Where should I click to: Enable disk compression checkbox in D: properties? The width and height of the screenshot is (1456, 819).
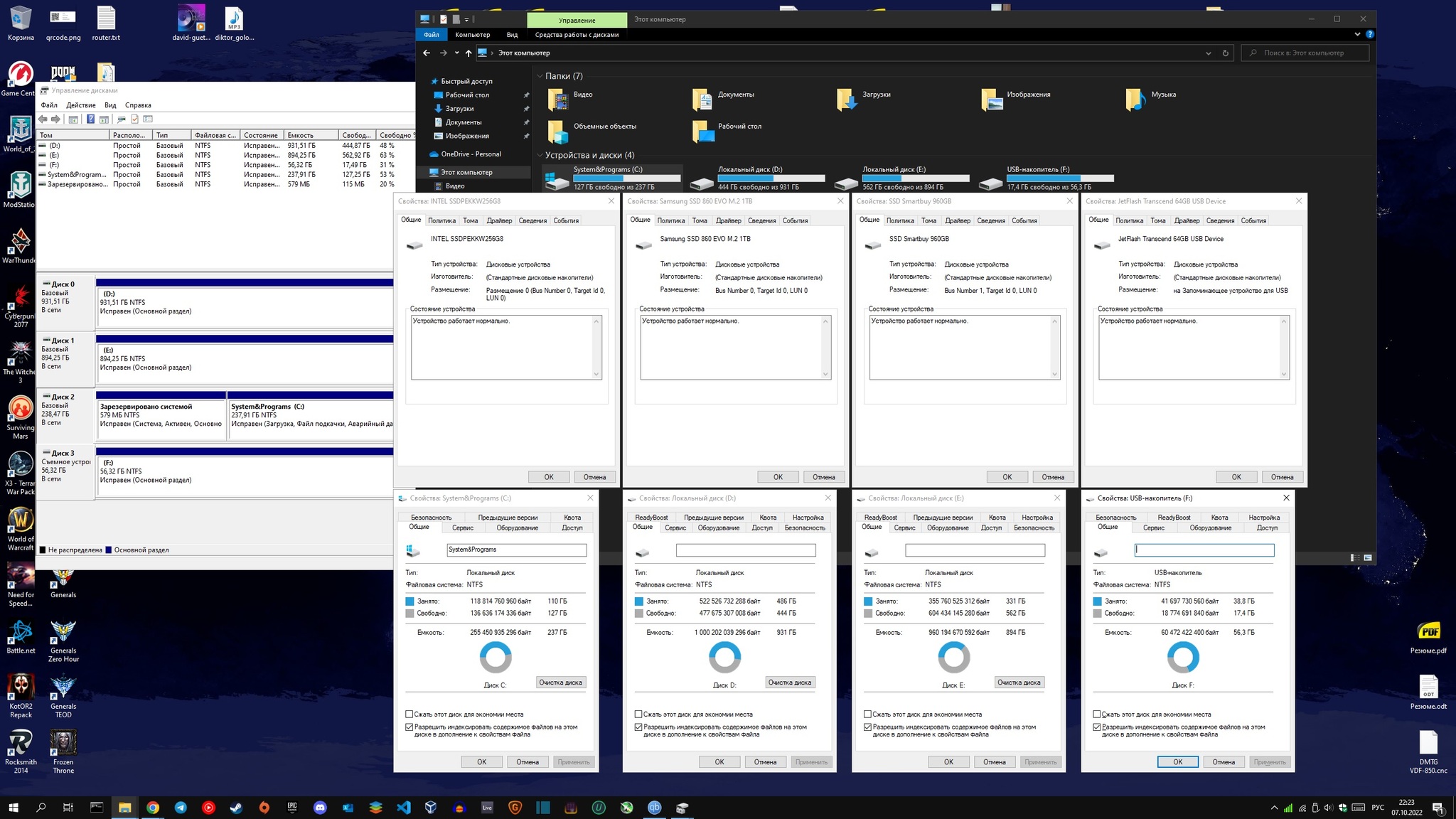638,714
